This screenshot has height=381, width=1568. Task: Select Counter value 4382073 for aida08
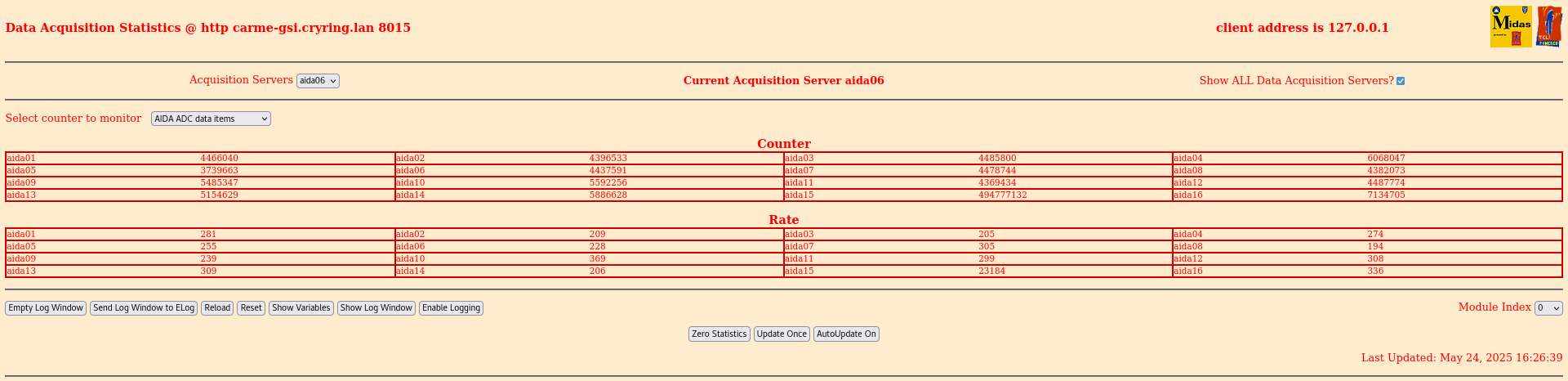pos(1387,171)
